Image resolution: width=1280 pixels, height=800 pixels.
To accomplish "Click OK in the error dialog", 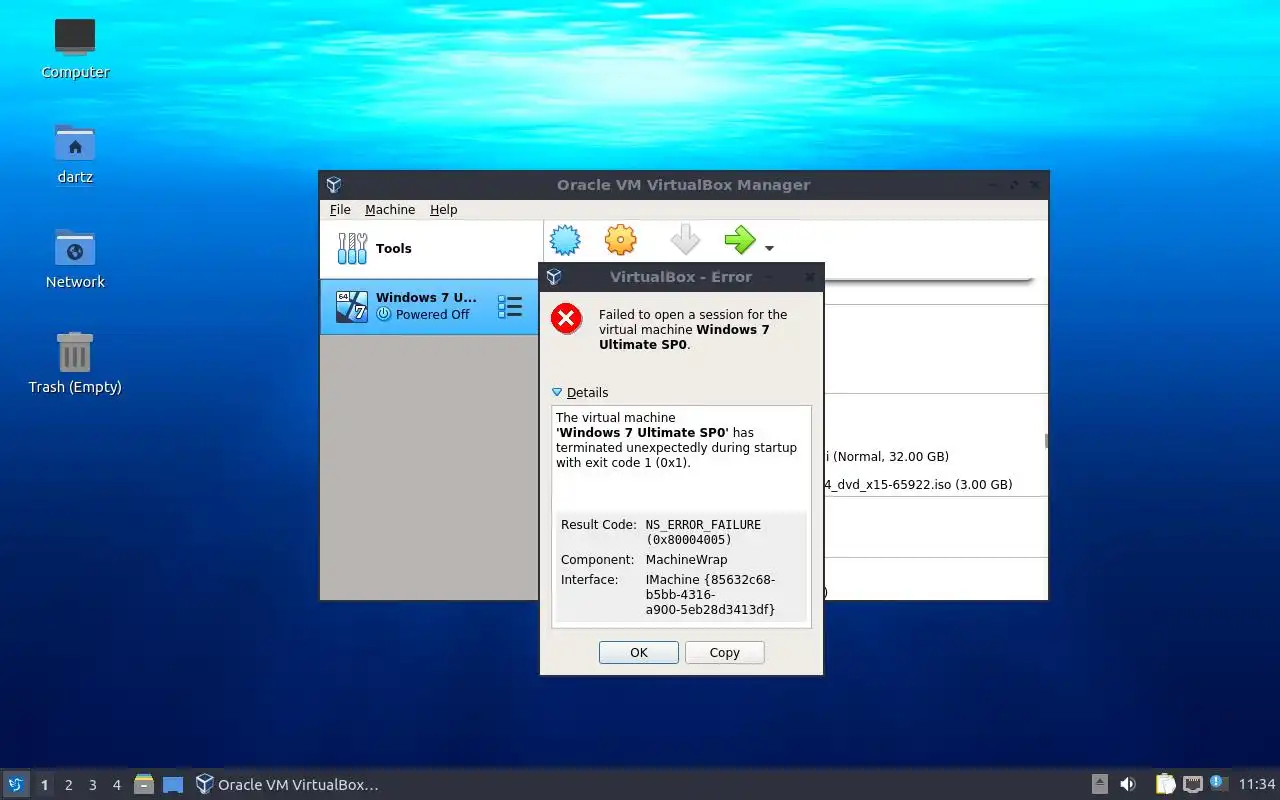I will [639, 652].
